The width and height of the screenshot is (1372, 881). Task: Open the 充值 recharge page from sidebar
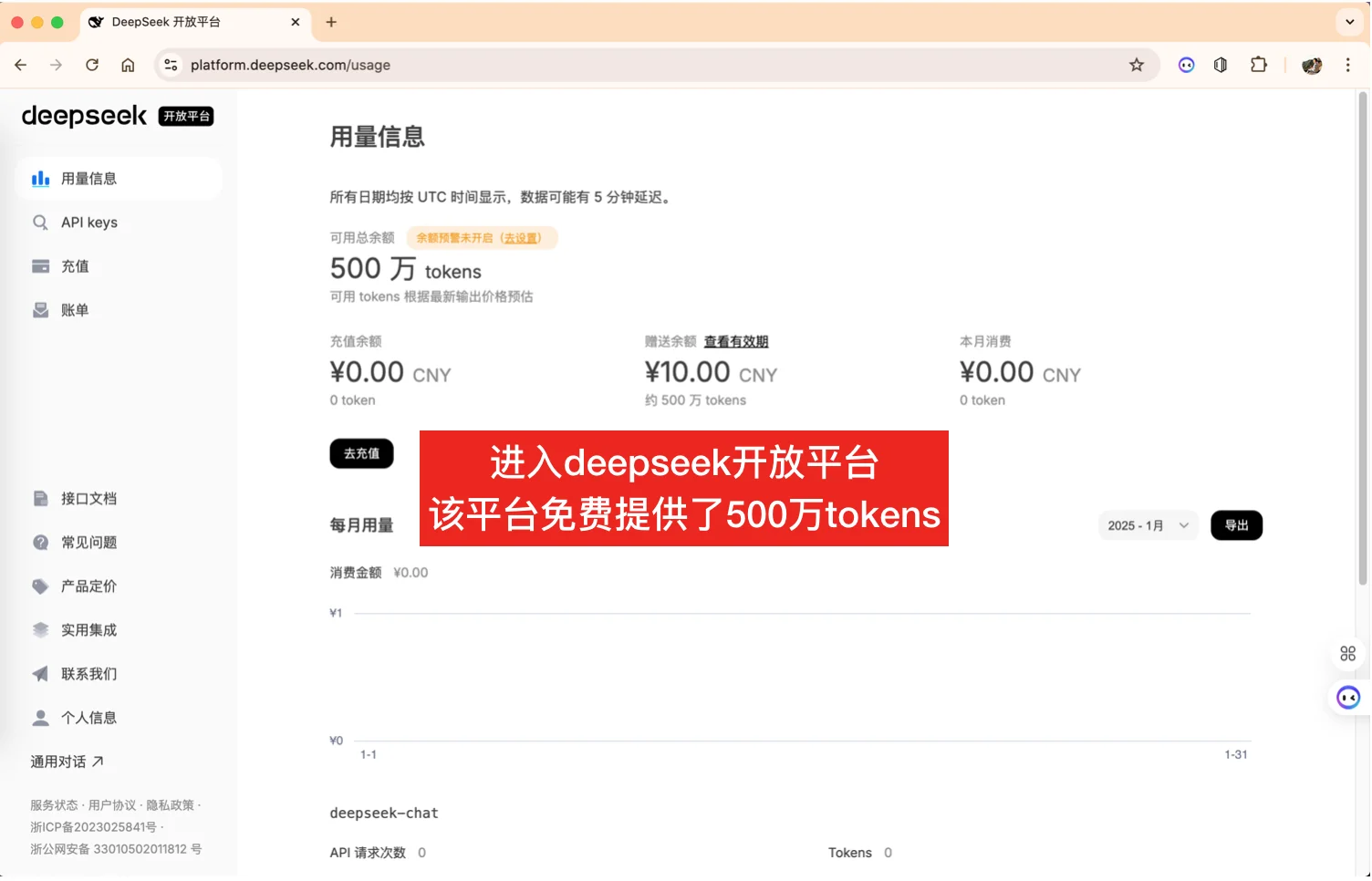coord(75,265)
